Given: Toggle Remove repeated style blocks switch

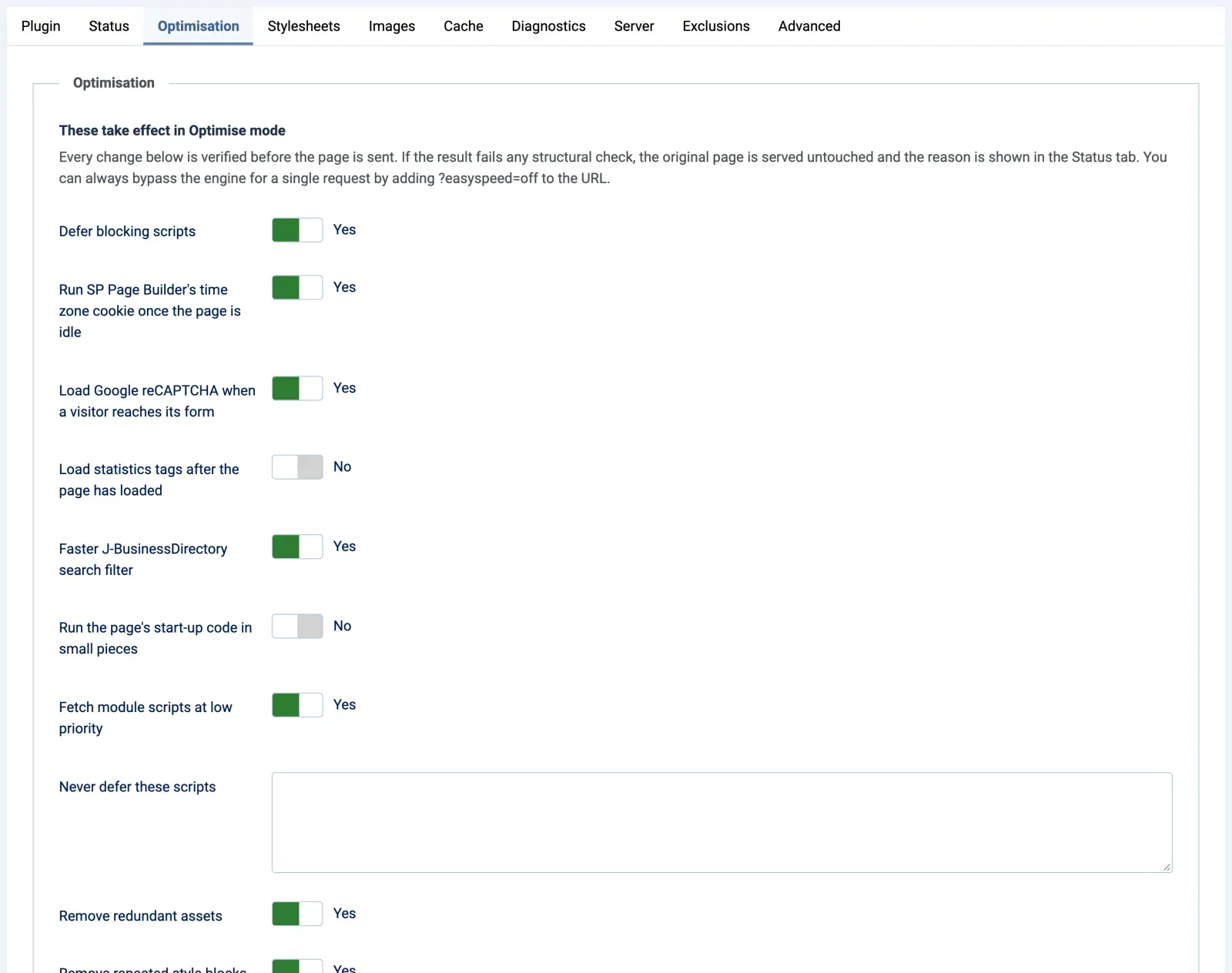Looking at the screenshot, I should click(x=297, y=967).
